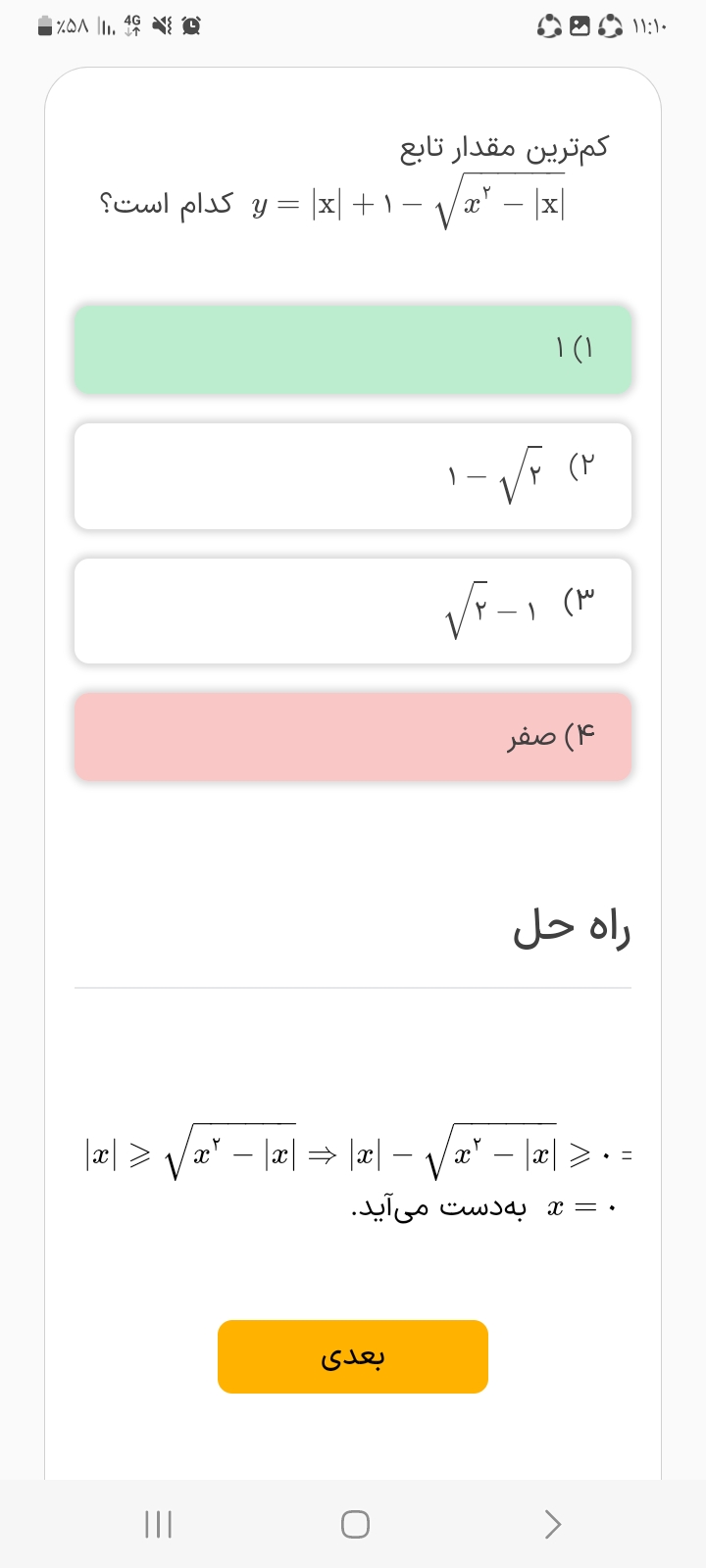This screenshot has height=1568, width=706.
Task: Tap the clock time in status bar
Action: pos(649,26)
